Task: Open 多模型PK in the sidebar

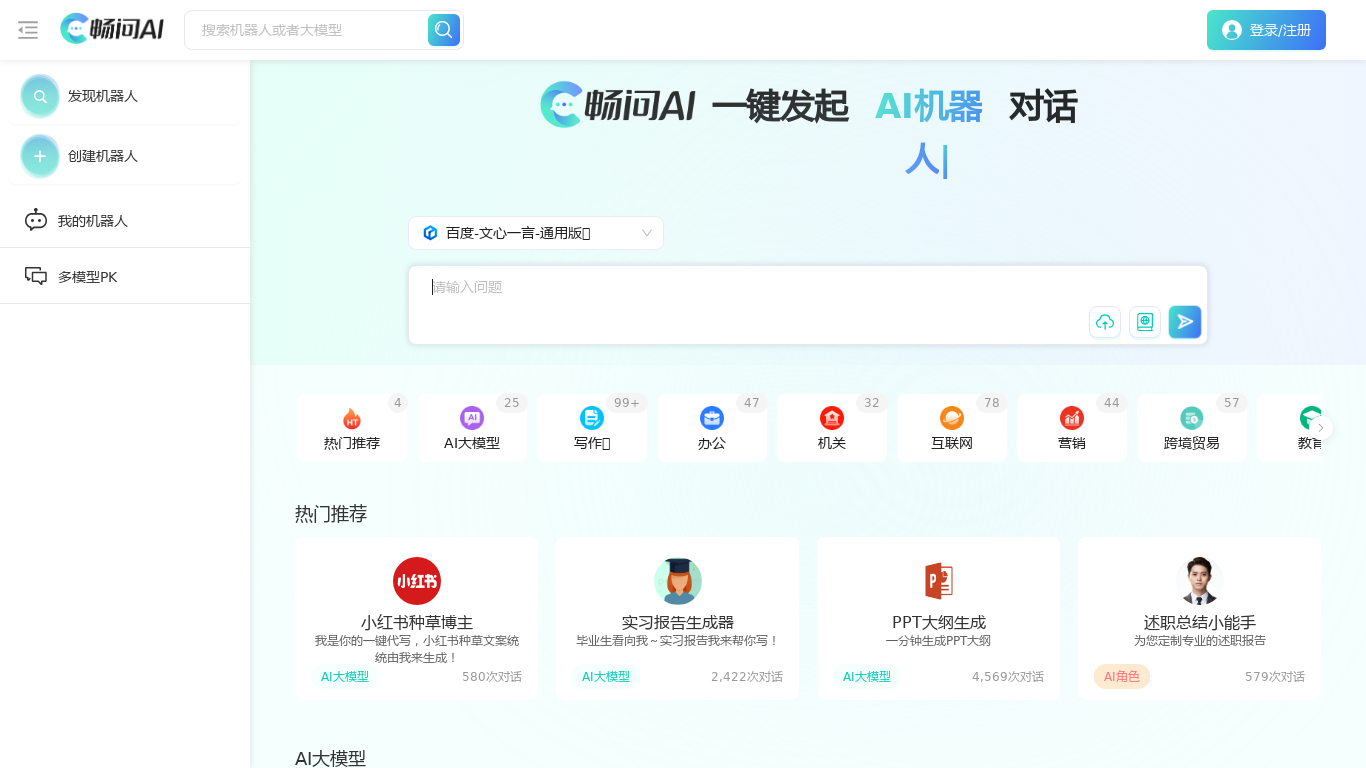Action: pos(125,276)
